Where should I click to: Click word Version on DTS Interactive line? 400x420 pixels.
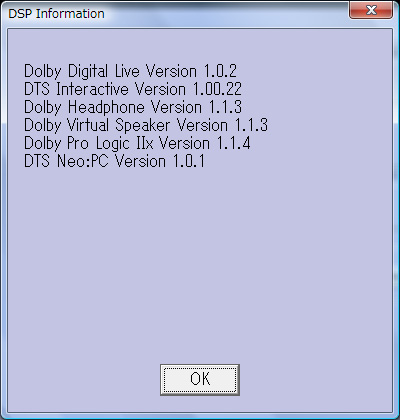point(161,89)
